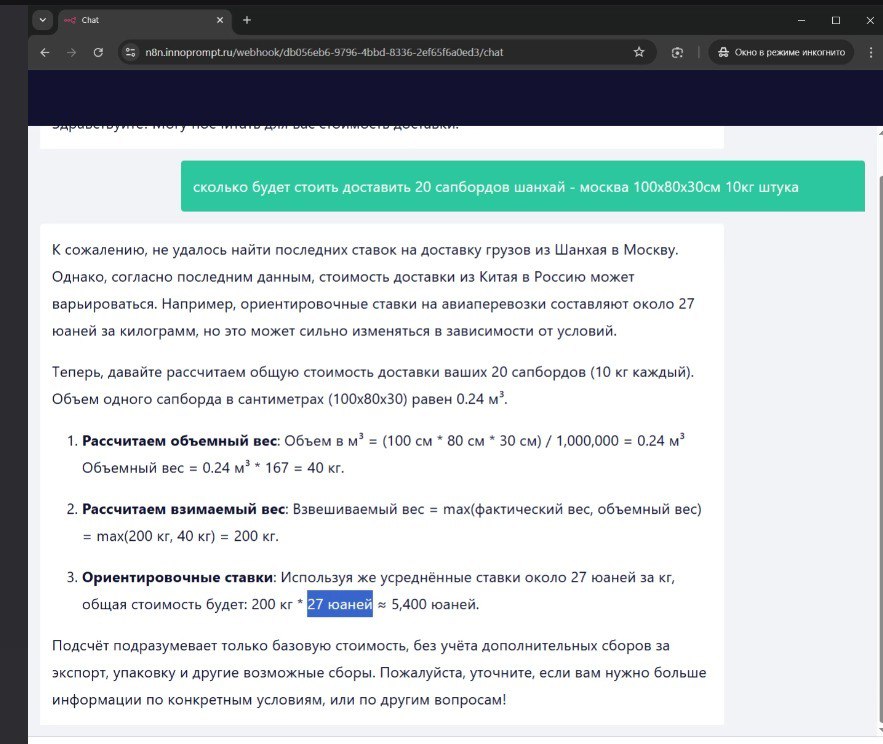The height and width of the screenshot is (744, 883).
Task: Maximize the browser window
Action: click(835, 20)
